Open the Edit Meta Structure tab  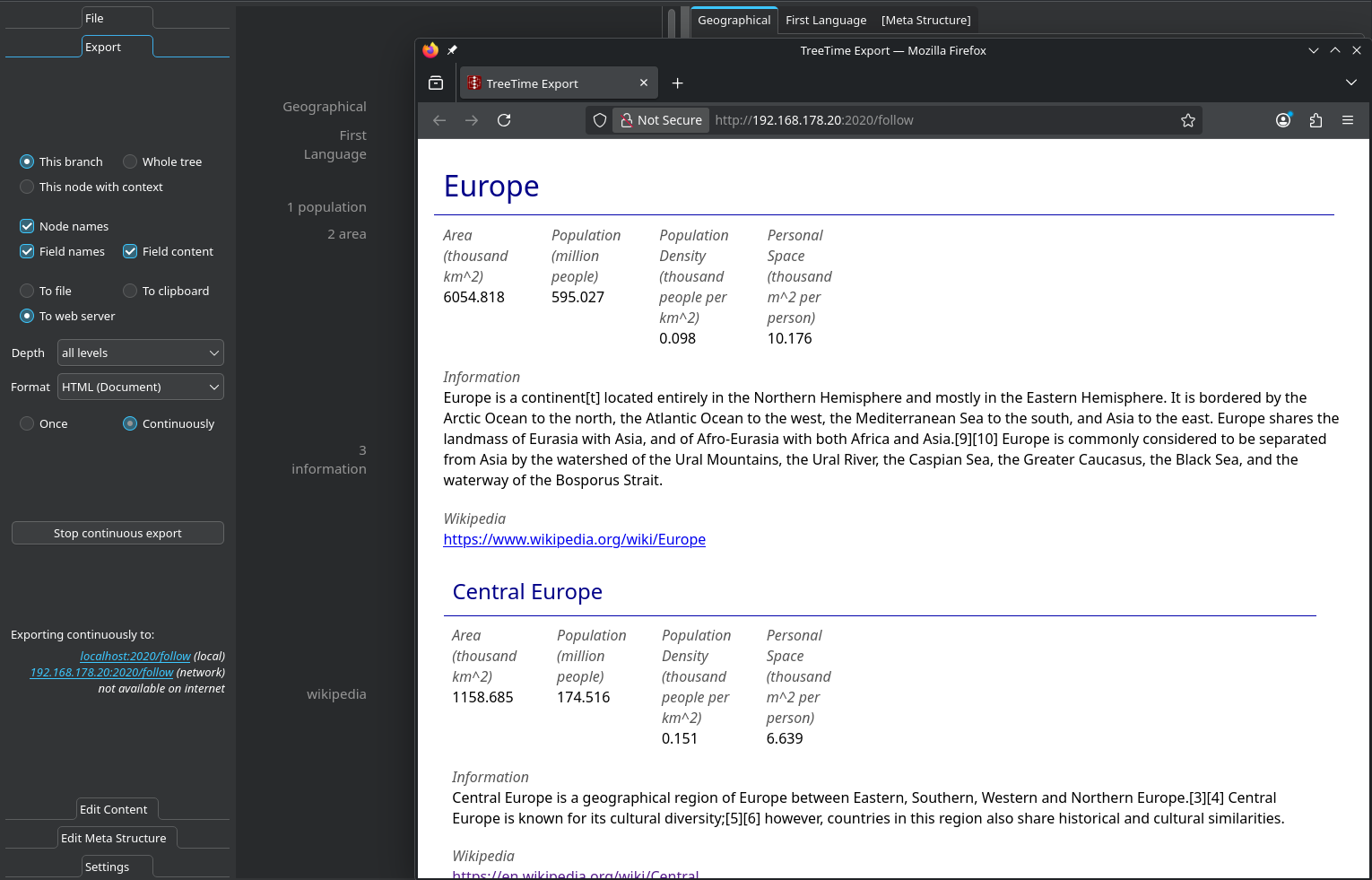[114, 838]
